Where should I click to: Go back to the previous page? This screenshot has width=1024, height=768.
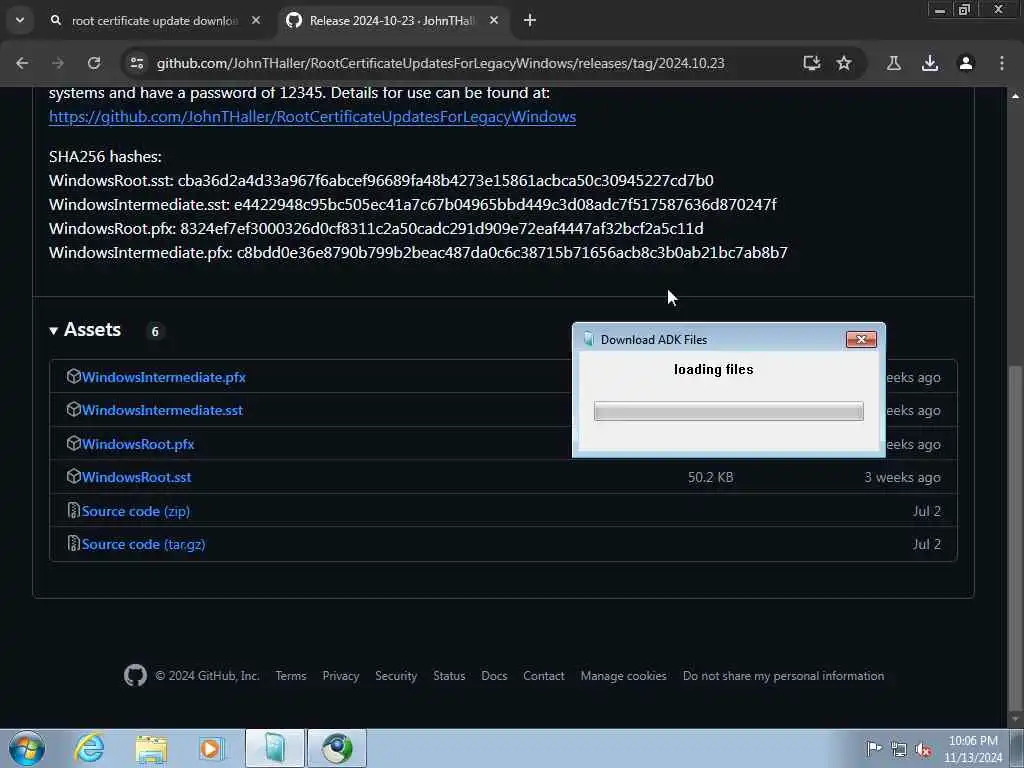pyautogui.click(x=22, y=63)
